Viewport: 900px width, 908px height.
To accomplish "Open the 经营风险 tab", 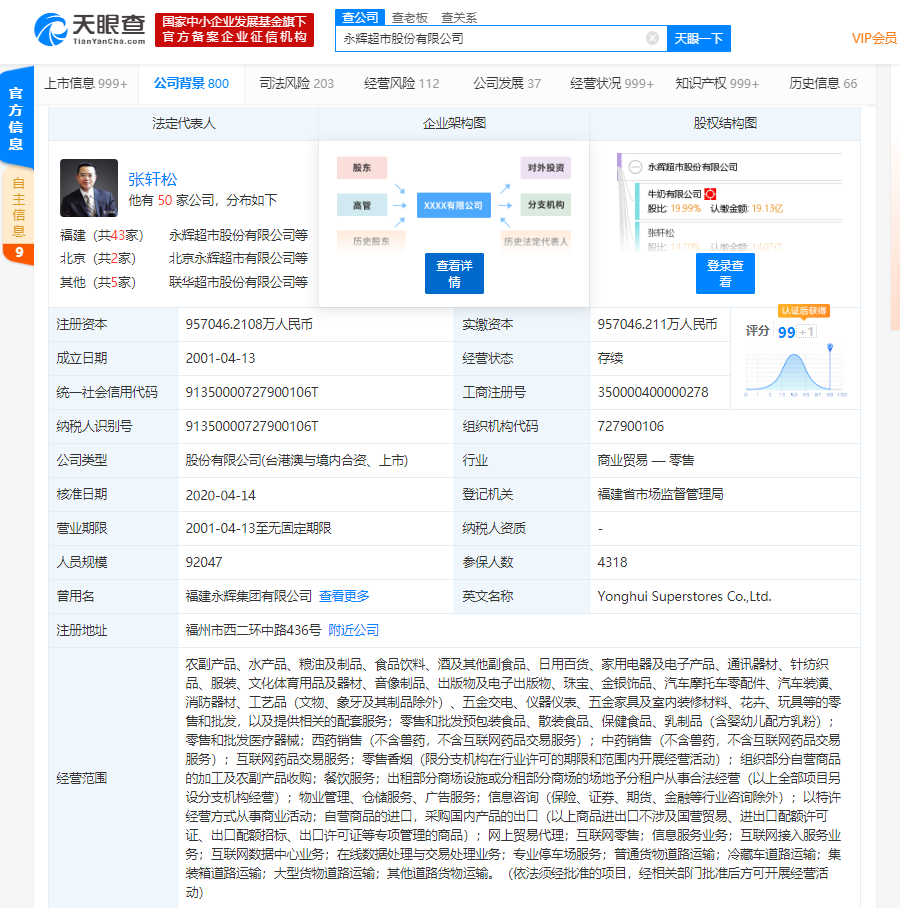I will pyautogui.click(x=401, y=83).
